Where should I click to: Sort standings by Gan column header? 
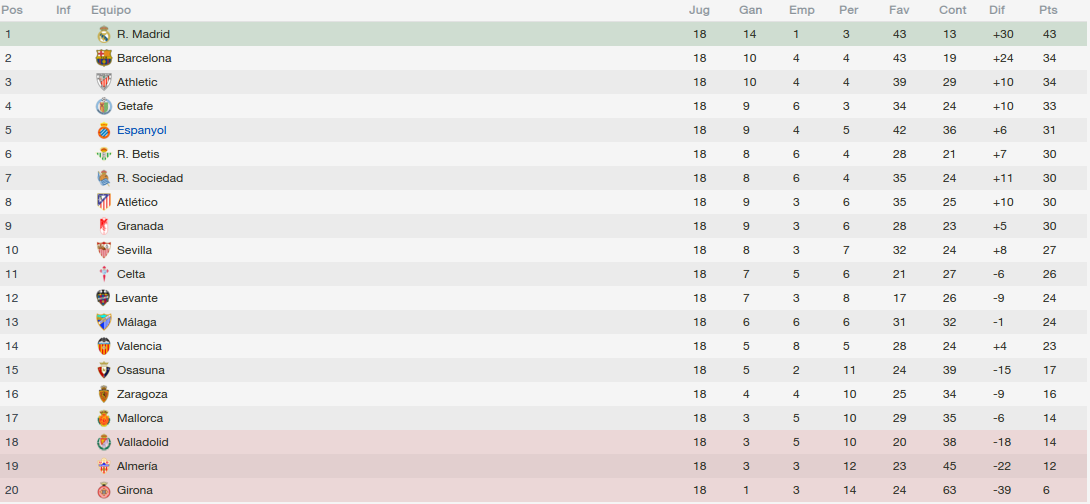click(x=750, y=10)
